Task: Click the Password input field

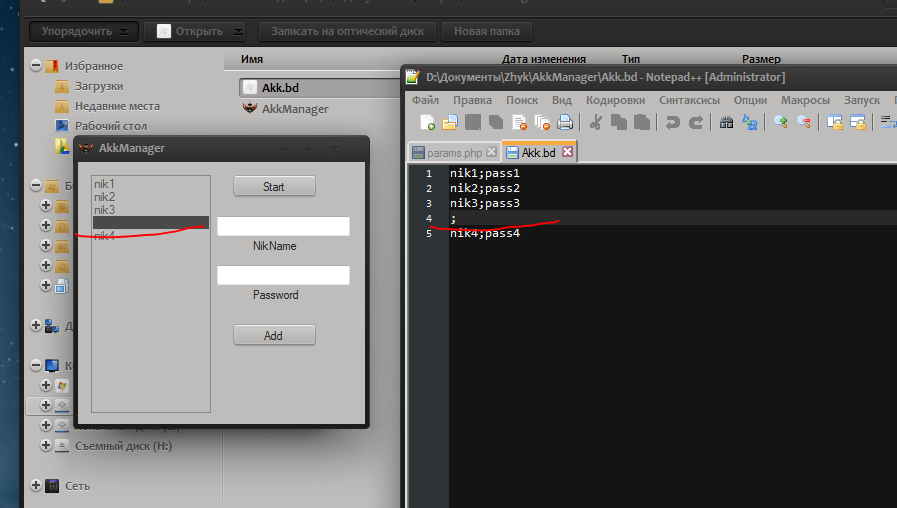Action: pos(283,275)
